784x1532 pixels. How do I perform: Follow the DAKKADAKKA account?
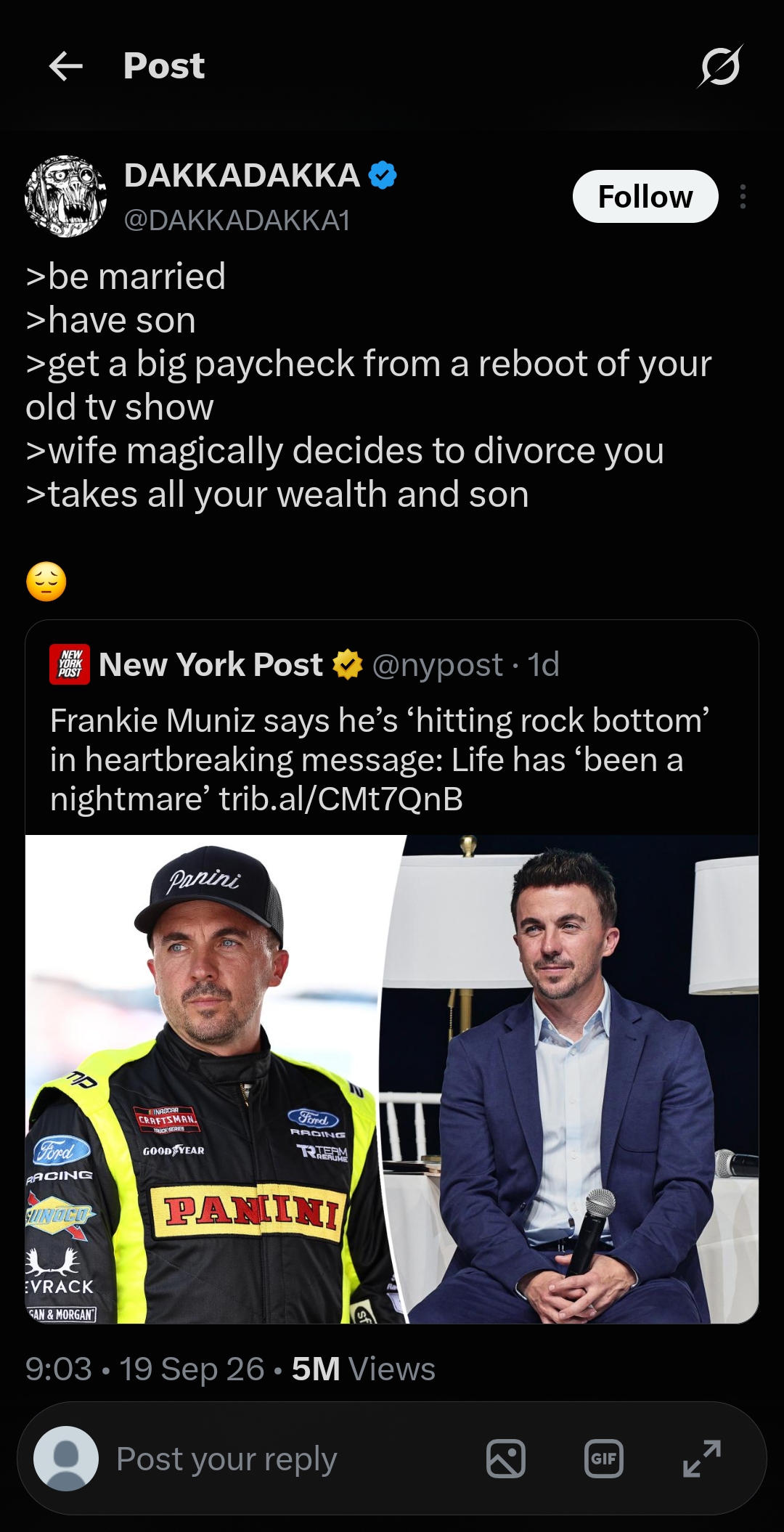pyautogui.click(x=645, y=197)
